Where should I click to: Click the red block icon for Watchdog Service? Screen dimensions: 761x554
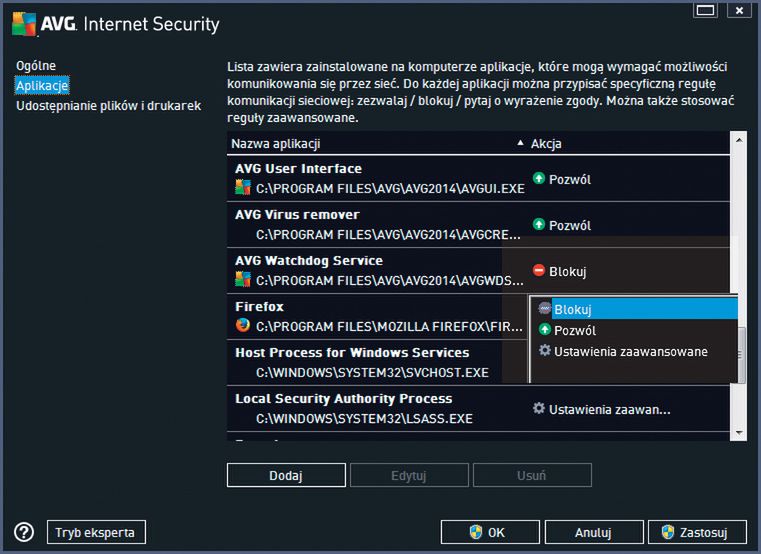tap(538, 271)
